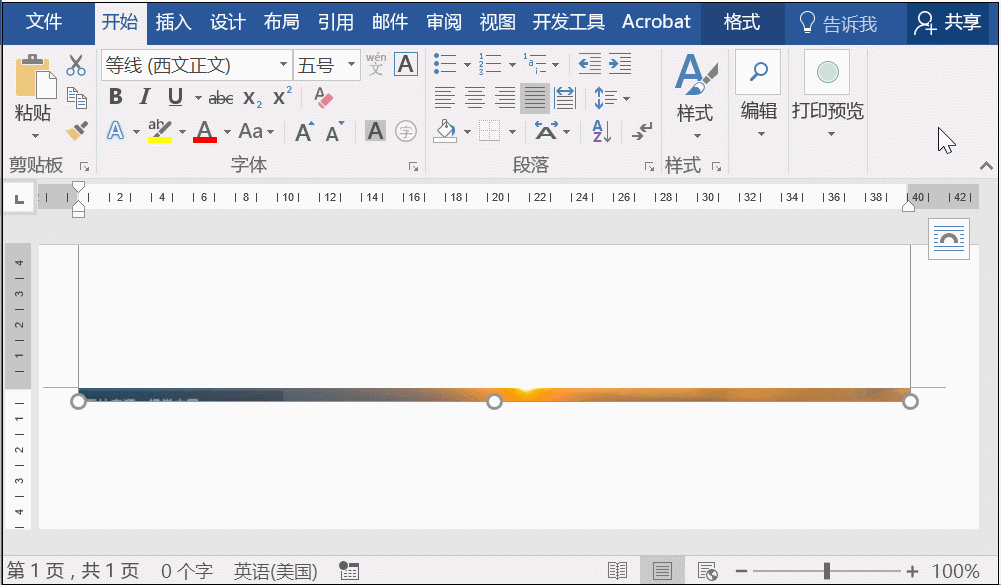Select the italic formatting icon
The height and width of the screenshot is (585, 1001).
point(145,97)
